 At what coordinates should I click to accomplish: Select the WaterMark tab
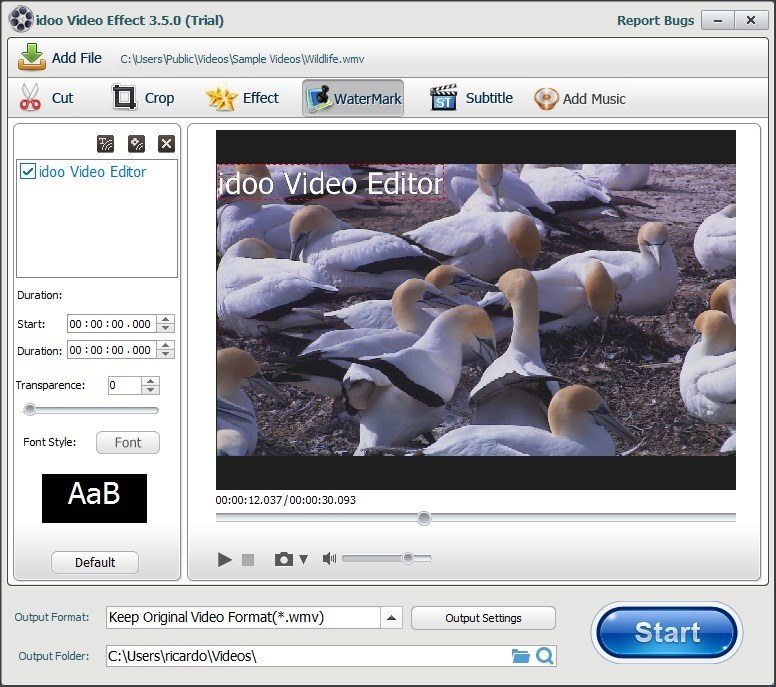pyautogui.click(x=353, y=98)
